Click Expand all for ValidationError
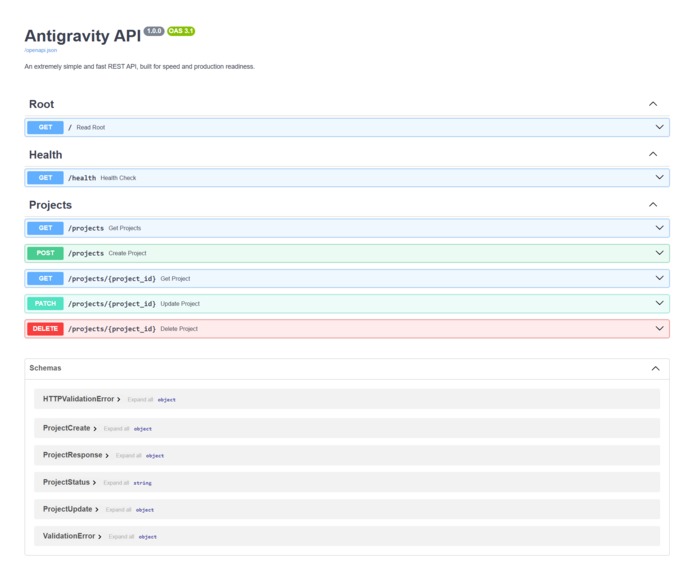Image resolution: width=694 pixels, height=573 pixels. click(x=121, y=536)
